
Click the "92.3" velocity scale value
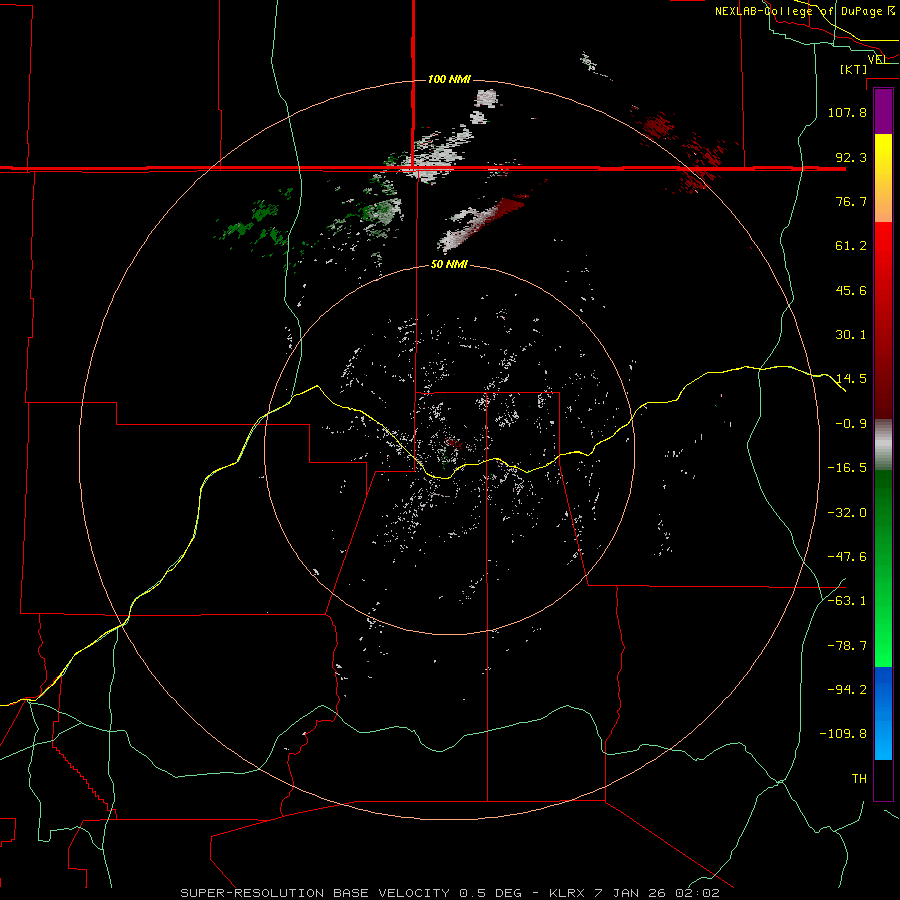point(851,157)
